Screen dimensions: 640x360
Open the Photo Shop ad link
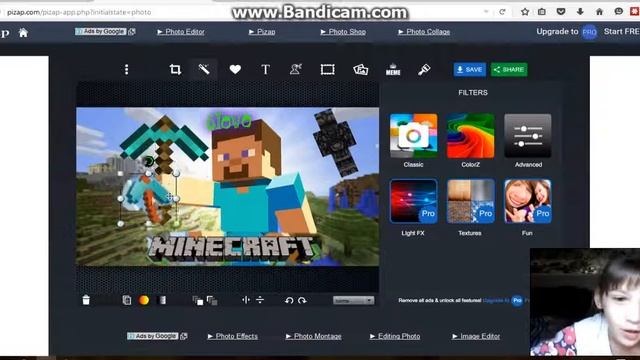[343, 31]
